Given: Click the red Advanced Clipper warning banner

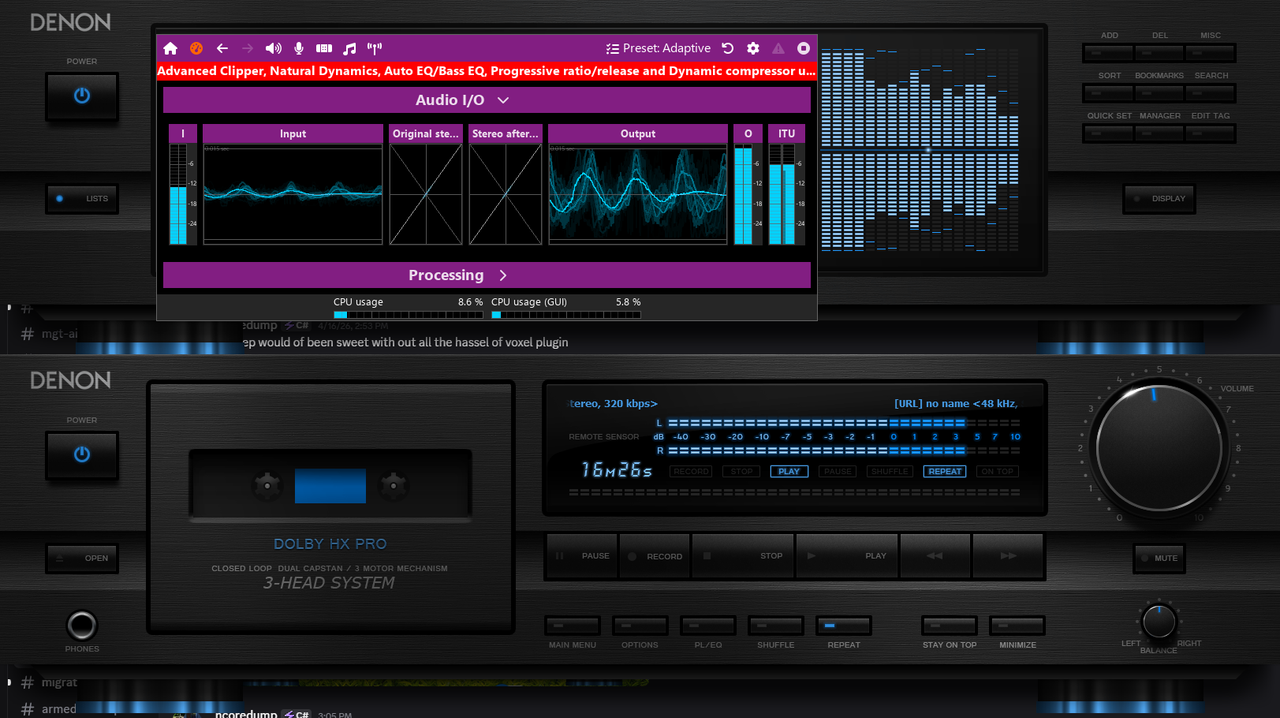Looking at the screenshot, I should 487,71.
